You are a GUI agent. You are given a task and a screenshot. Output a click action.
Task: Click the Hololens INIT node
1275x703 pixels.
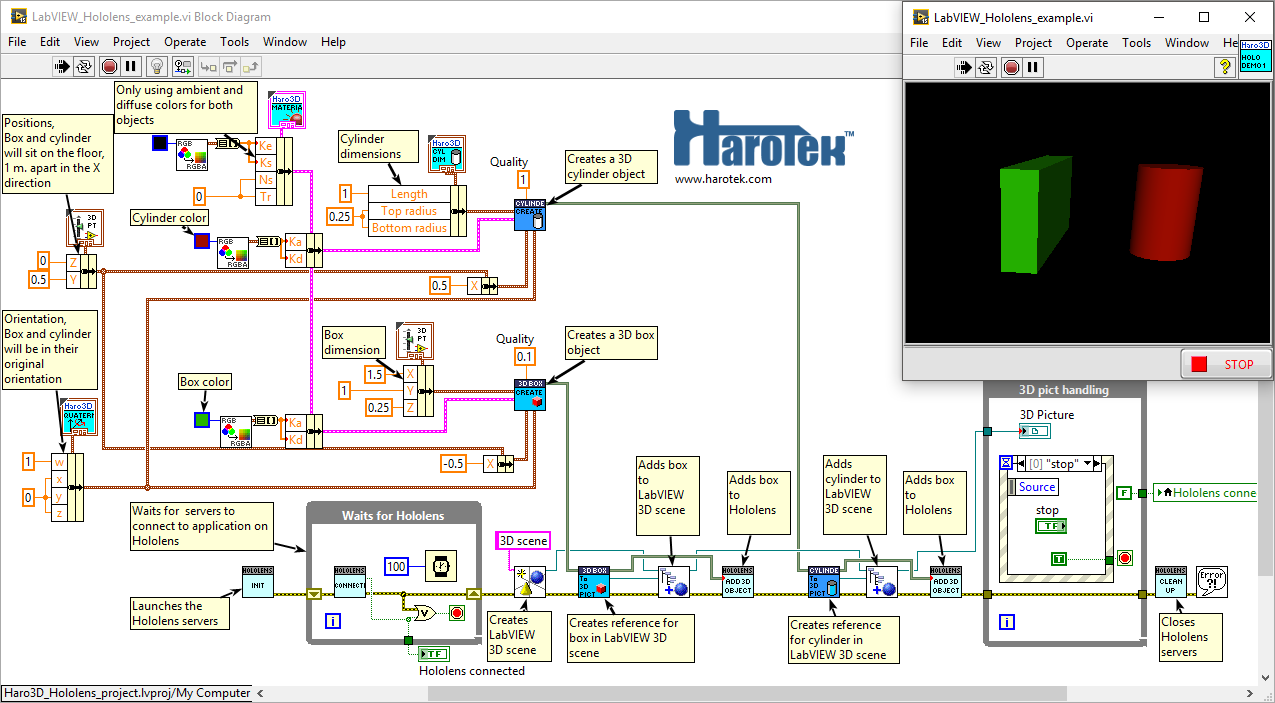click(x=257, y=582)
